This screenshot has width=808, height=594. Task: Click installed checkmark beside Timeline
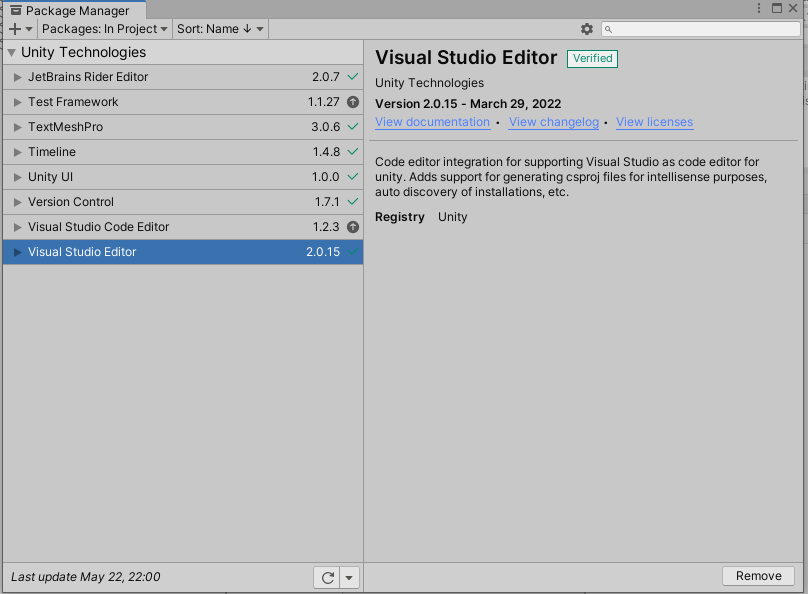click(x=352, y=151)
